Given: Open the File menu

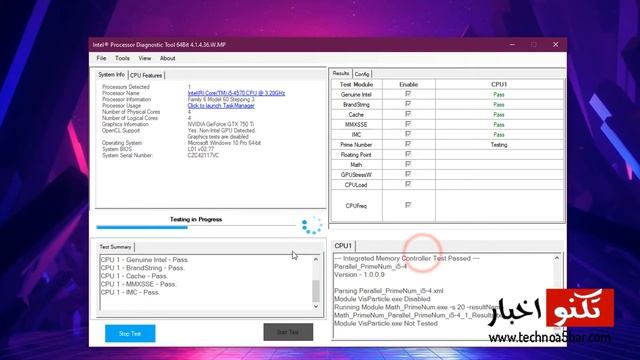Looking at the screenshot, I should [x=101, y=58].
